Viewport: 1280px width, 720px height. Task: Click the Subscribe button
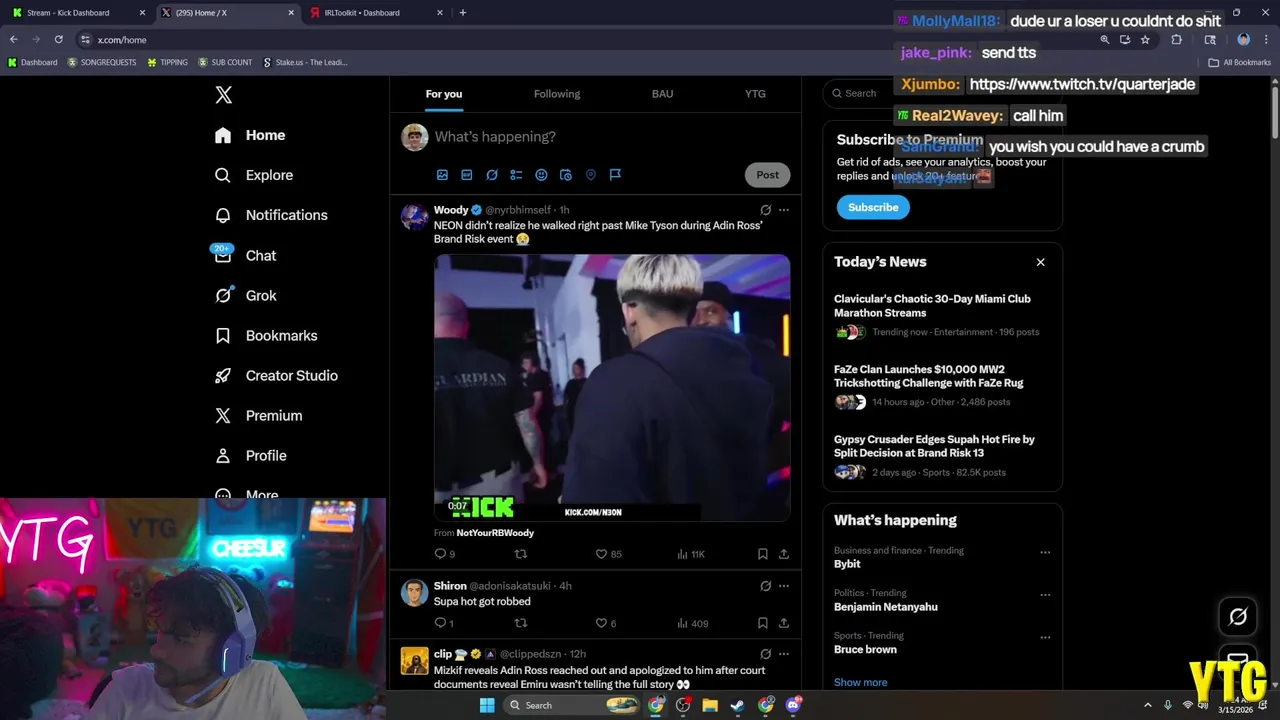[873, 207]
